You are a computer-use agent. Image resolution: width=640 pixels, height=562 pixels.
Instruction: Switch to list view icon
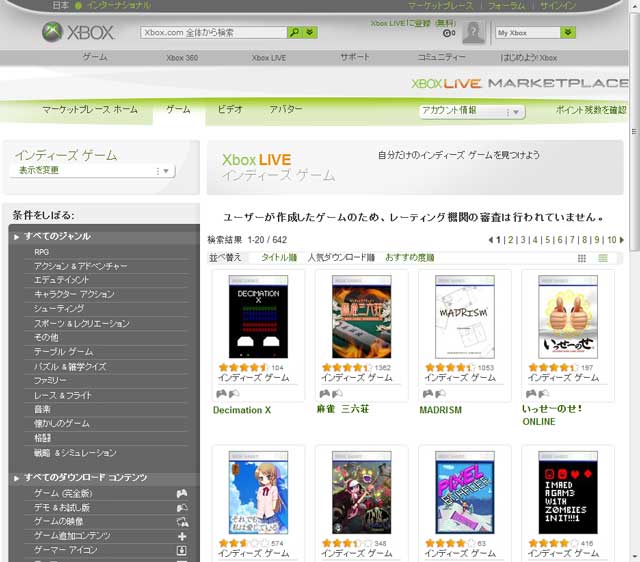pos(603,258)
